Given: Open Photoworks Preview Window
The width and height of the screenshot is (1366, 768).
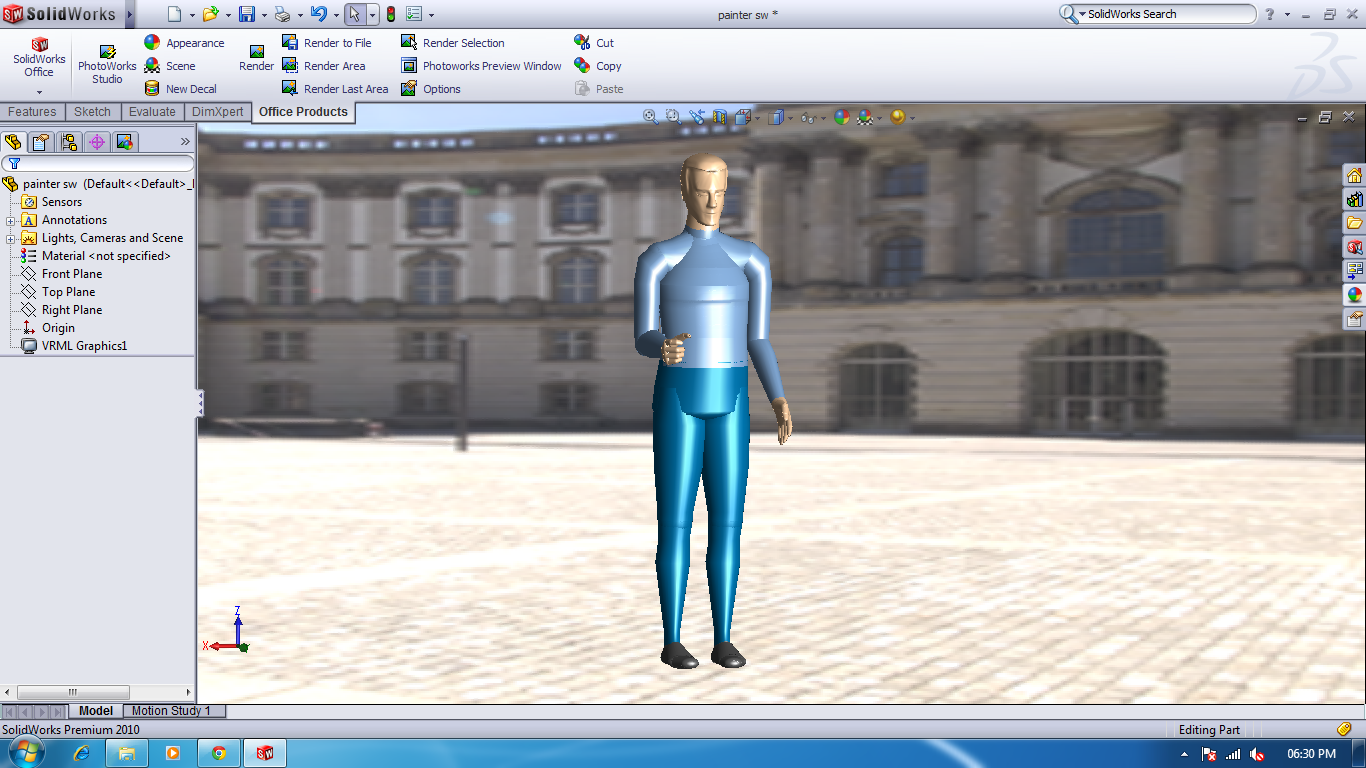Looking at the screenshot, I should 481,66.
